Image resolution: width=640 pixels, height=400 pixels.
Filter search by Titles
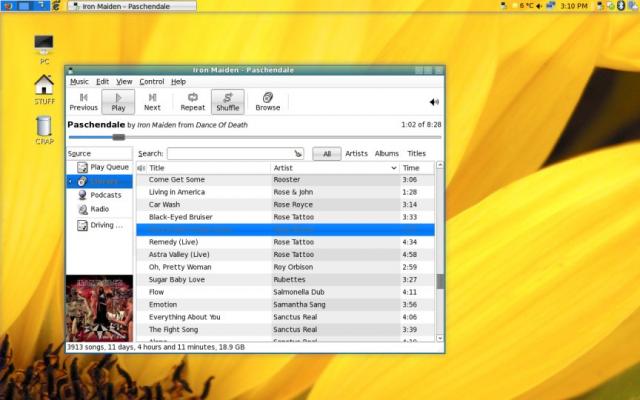[416, 153]
